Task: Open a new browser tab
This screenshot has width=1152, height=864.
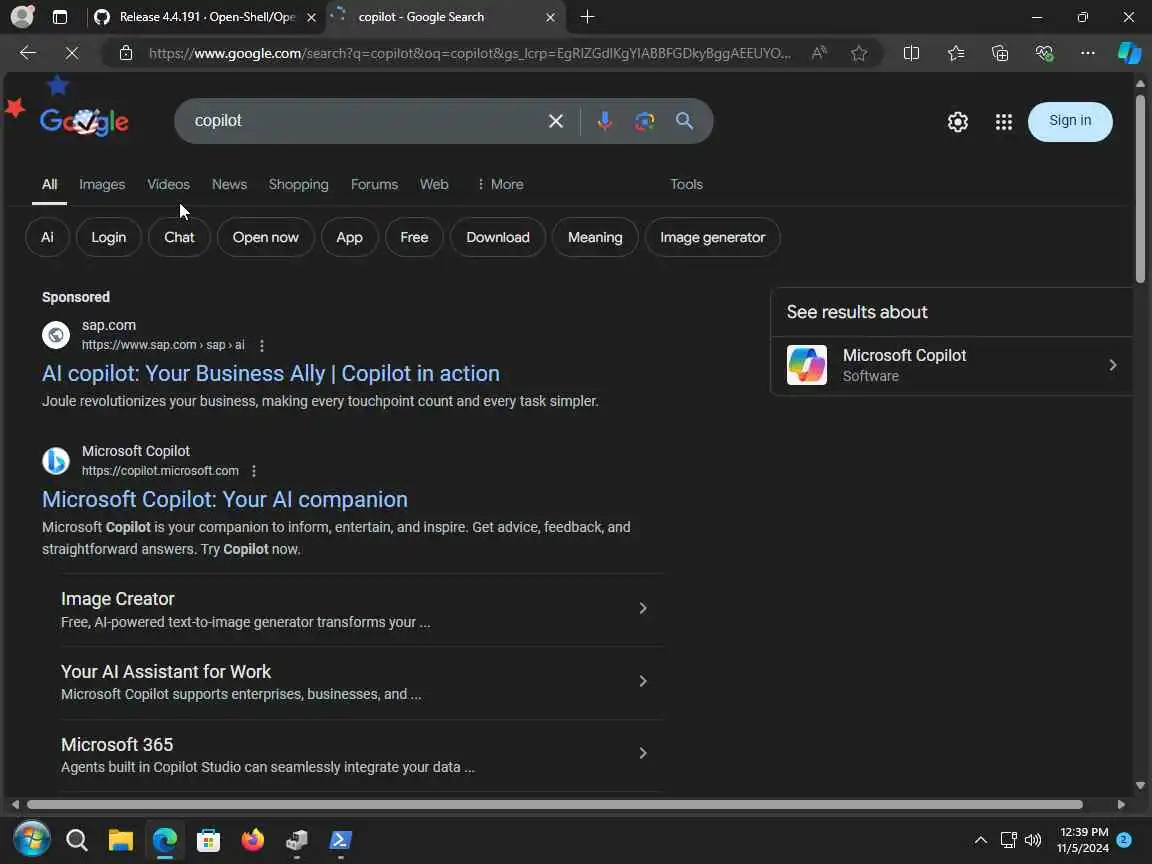Action: click(x=587, y=17)
